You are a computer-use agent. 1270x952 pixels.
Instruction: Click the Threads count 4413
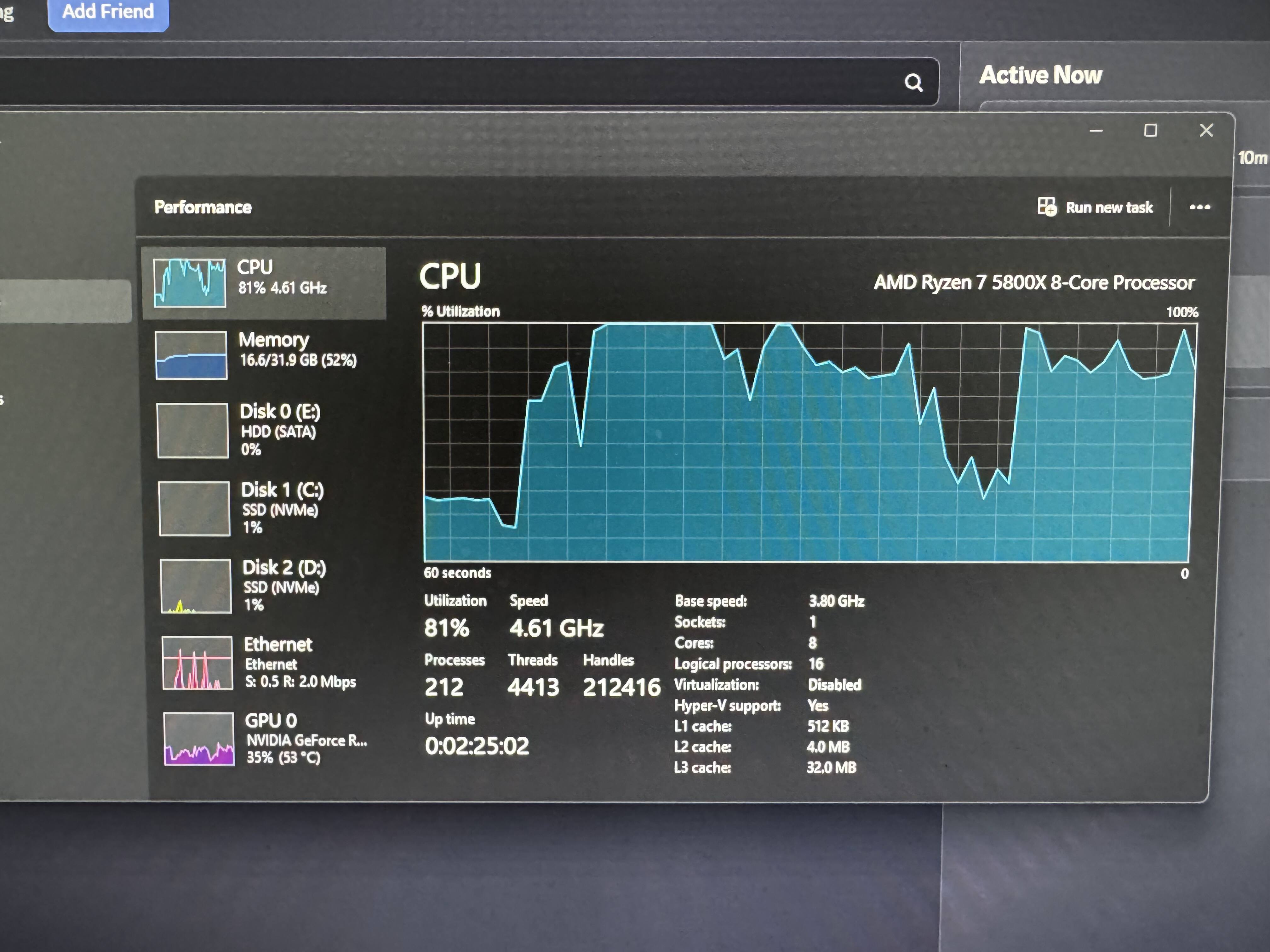click(x=533, y=687)
